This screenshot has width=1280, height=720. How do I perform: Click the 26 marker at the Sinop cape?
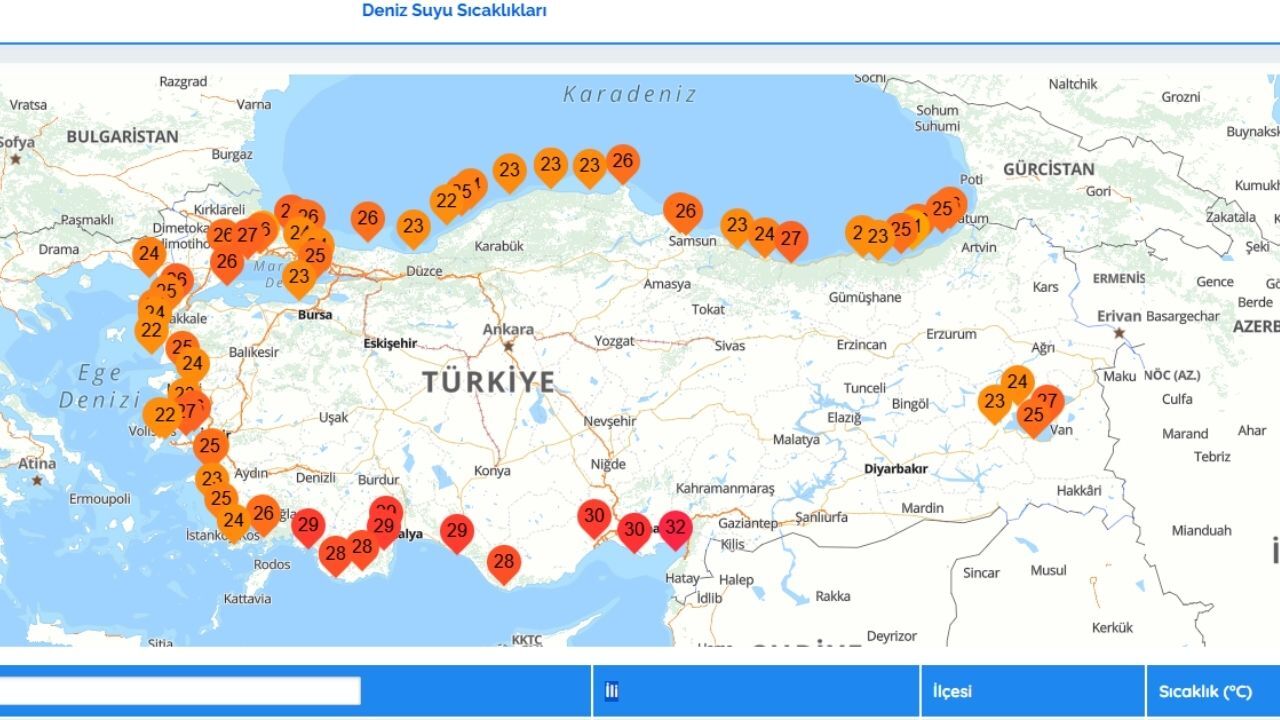click(x=622, y=162)
